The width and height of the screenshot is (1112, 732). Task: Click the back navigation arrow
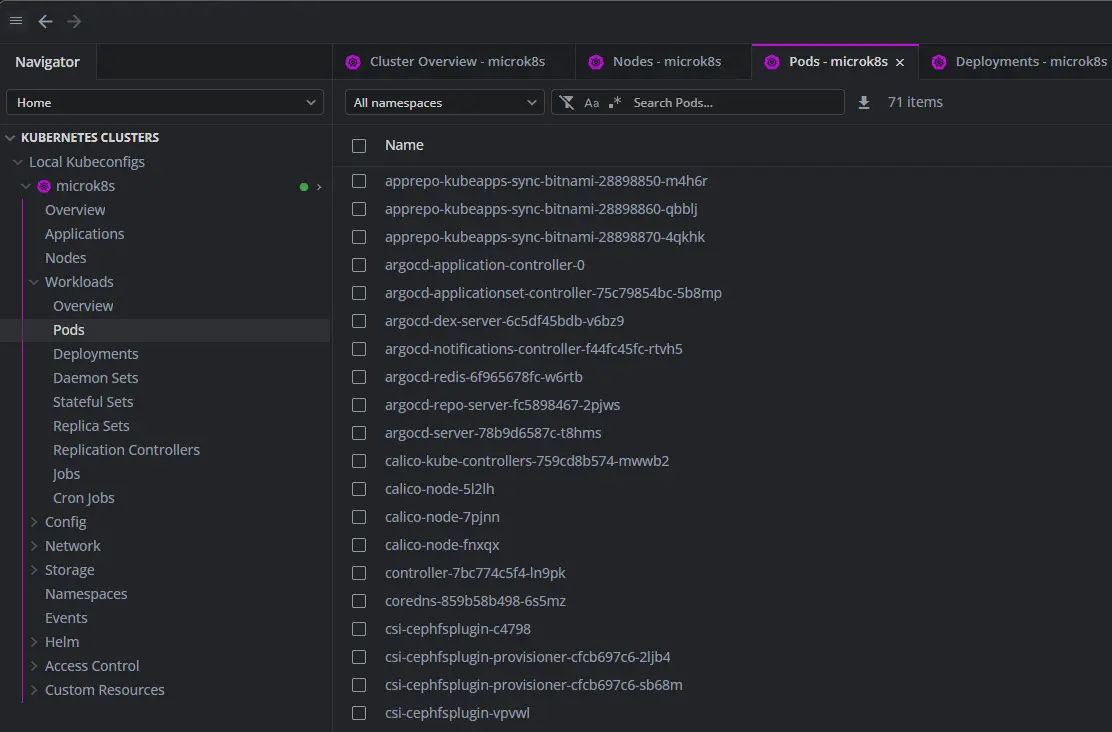click(45, 21)
